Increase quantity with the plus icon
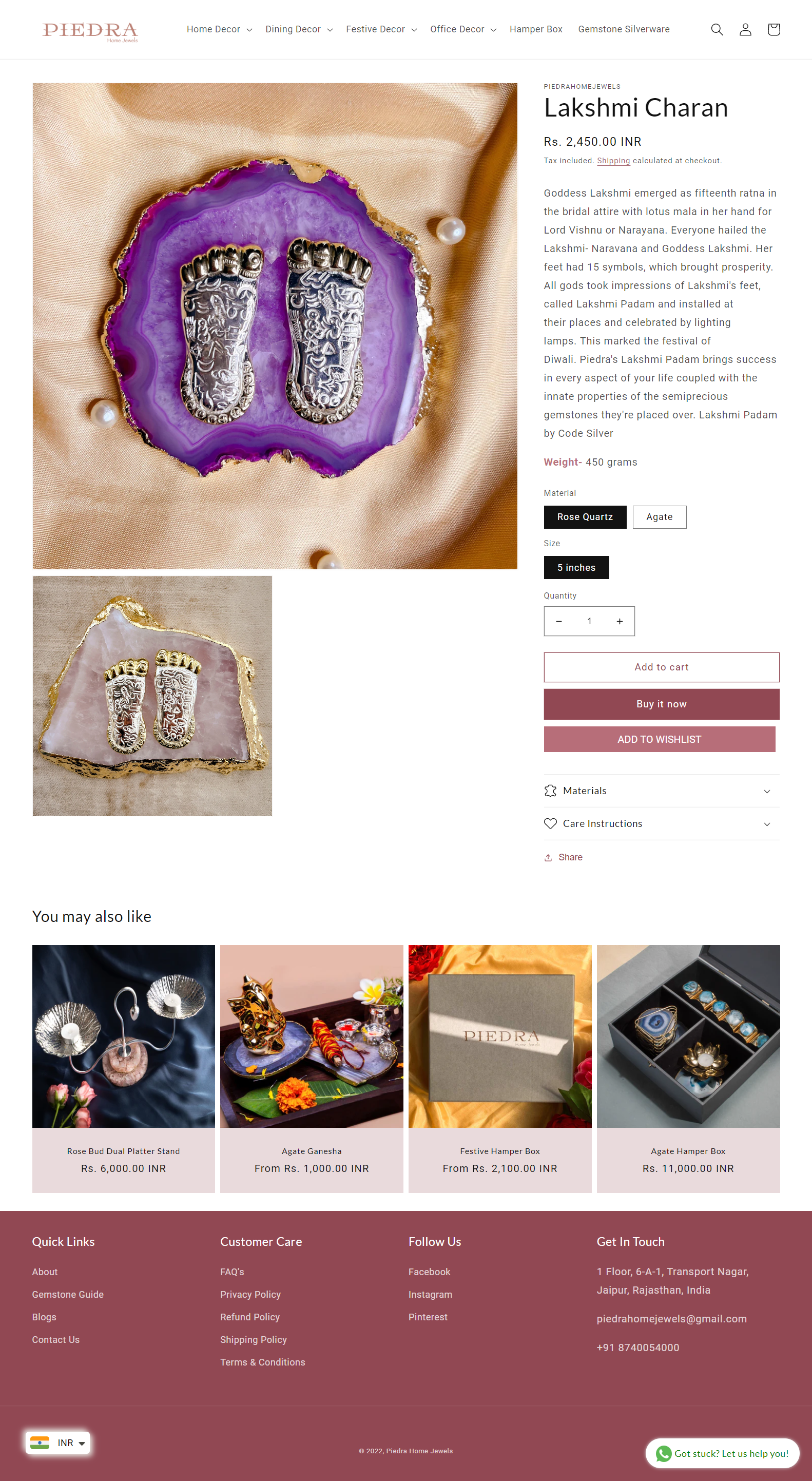Viewport: 812px width, 1481px height. pos(620,621)
